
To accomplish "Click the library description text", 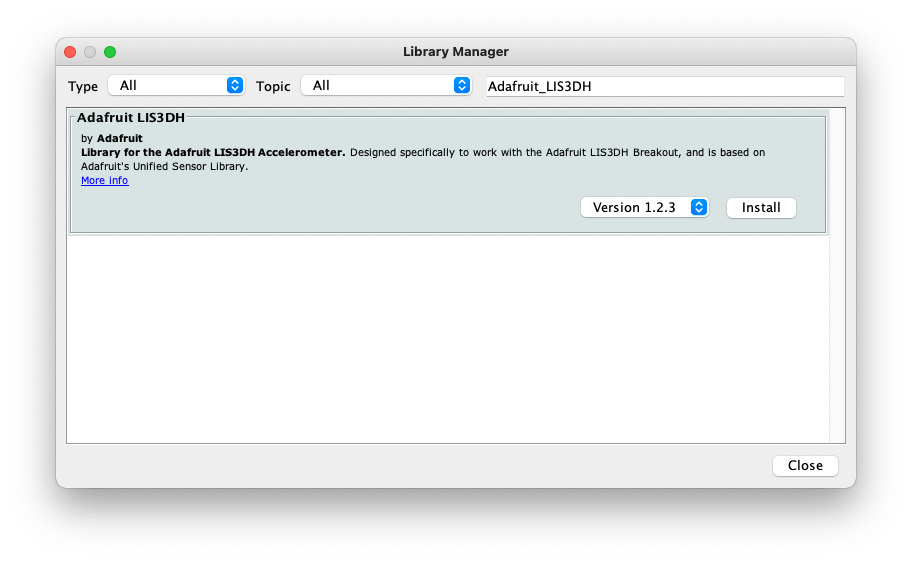I will pyautogui.click(x=423, y=159).
